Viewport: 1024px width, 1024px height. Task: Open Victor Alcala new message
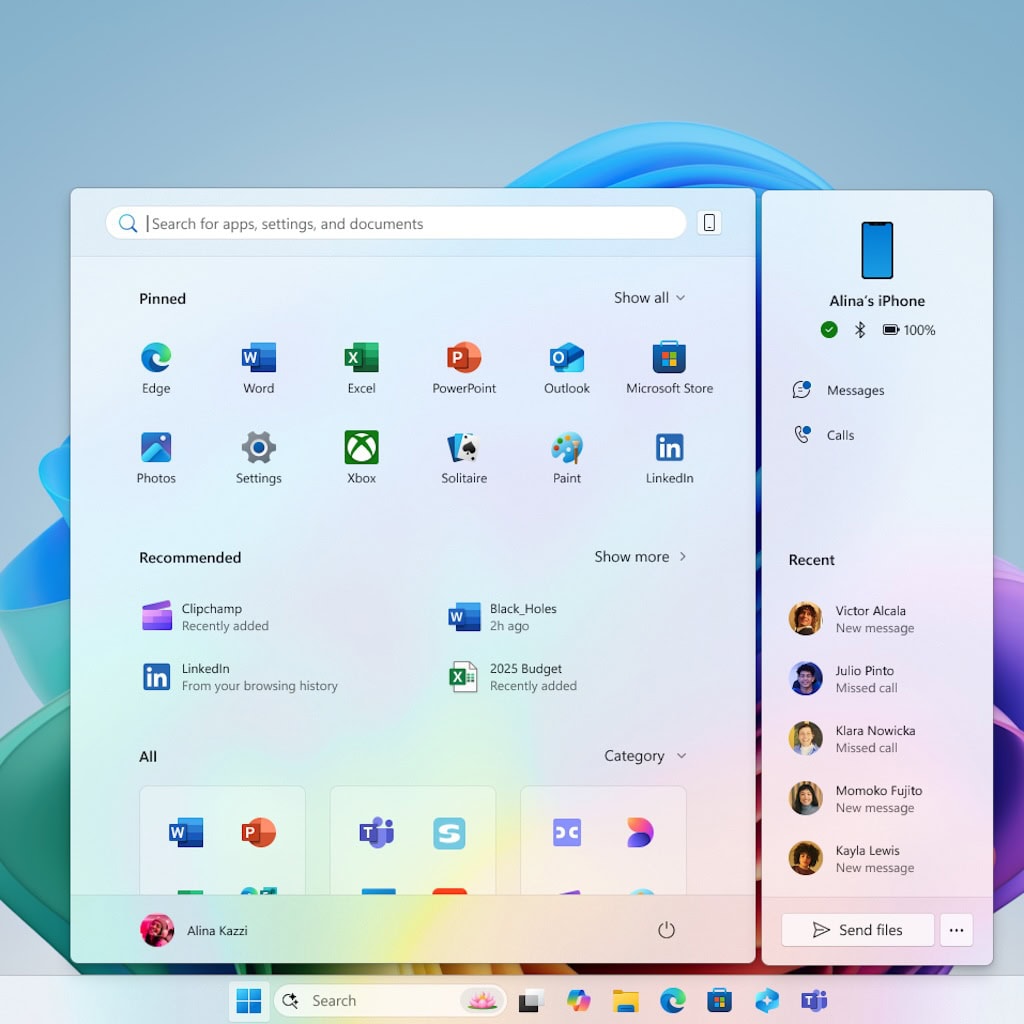click(x=852, y=618)
